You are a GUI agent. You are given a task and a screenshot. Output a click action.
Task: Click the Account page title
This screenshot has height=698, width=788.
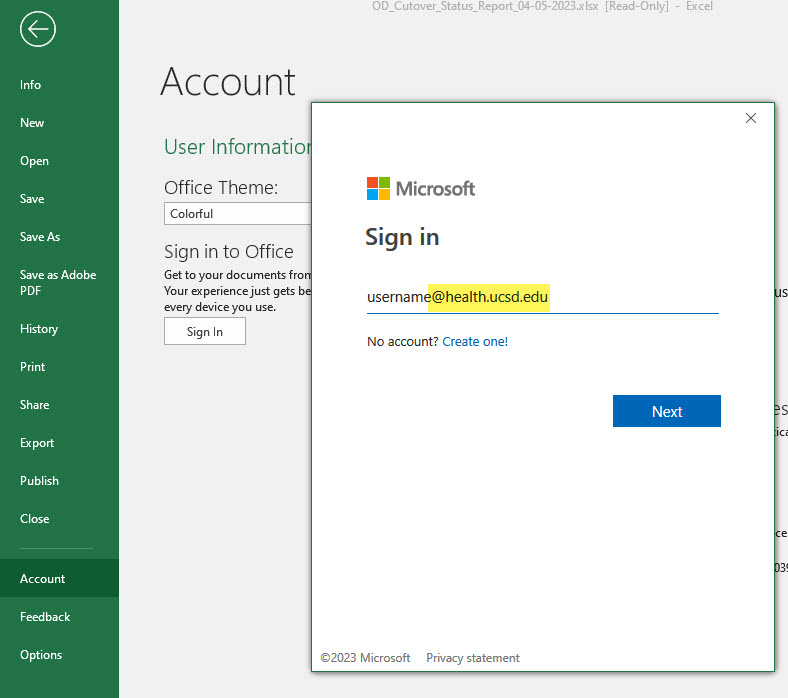(x=228, y=81)
